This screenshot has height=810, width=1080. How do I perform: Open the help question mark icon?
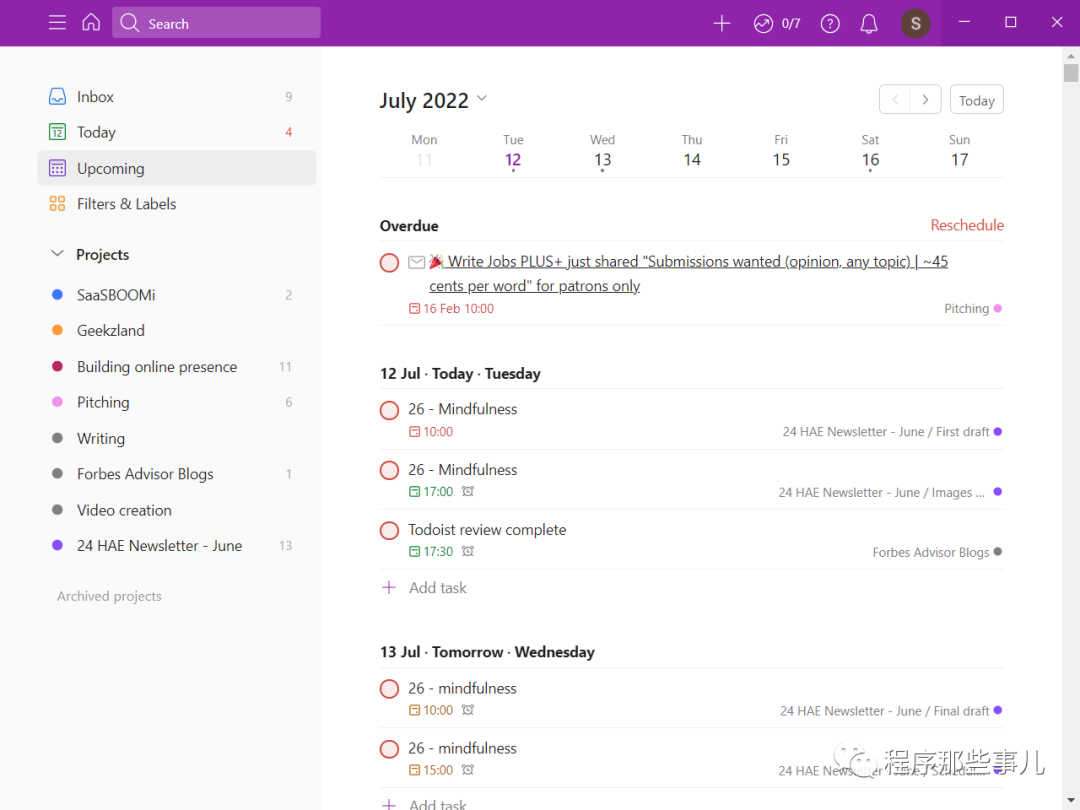click(x=830, y=23)
